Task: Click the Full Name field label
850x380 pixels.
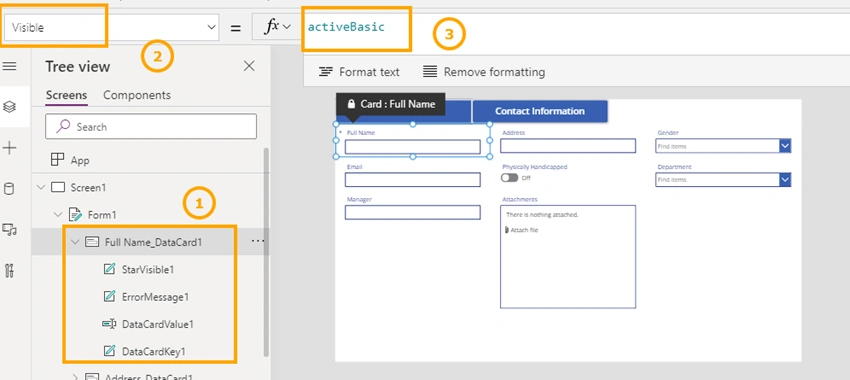Action: pyautogui.click(x=360, y=132)
